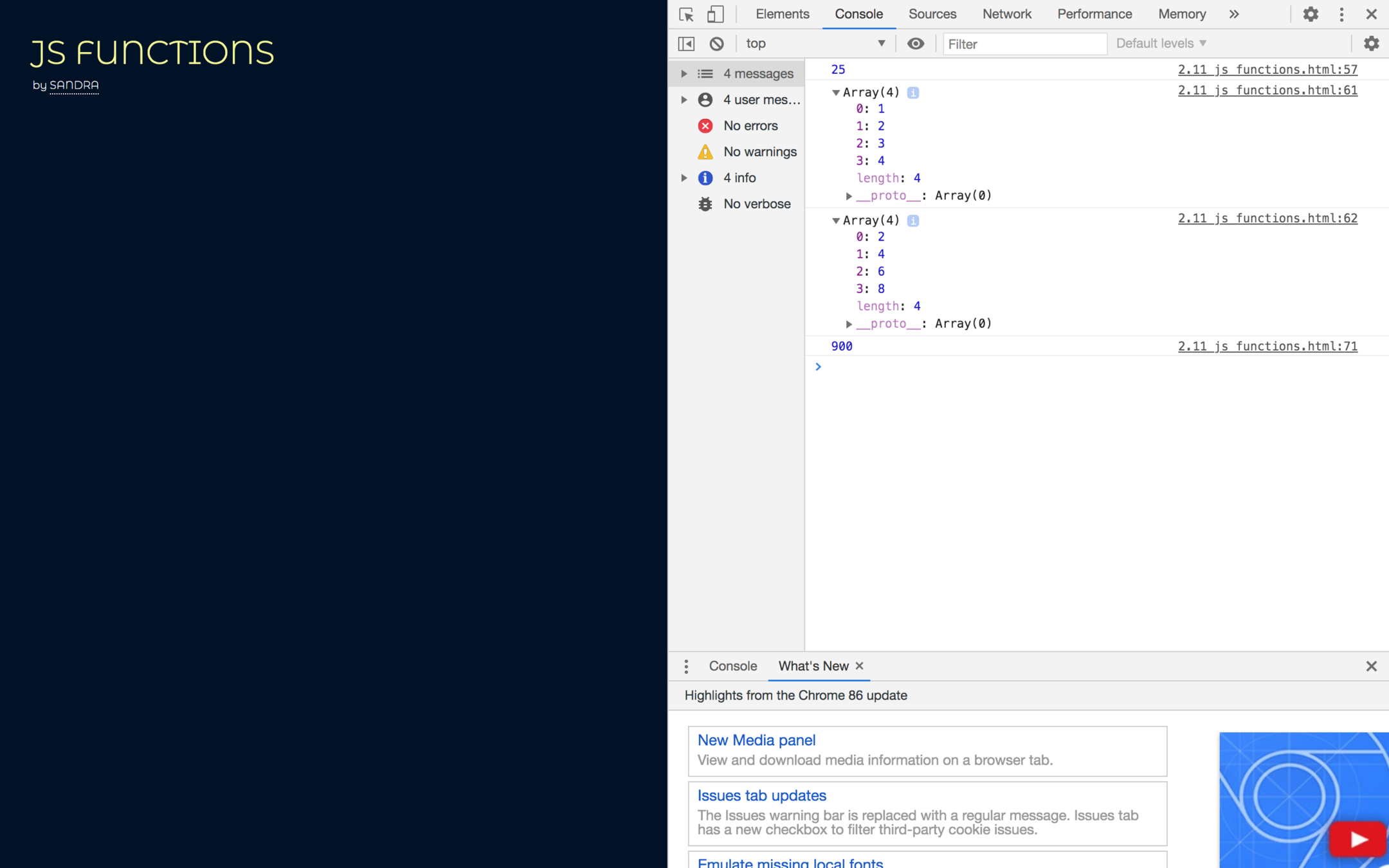
Task: Open the New Media panel link
Action: (x=756, y=740)
